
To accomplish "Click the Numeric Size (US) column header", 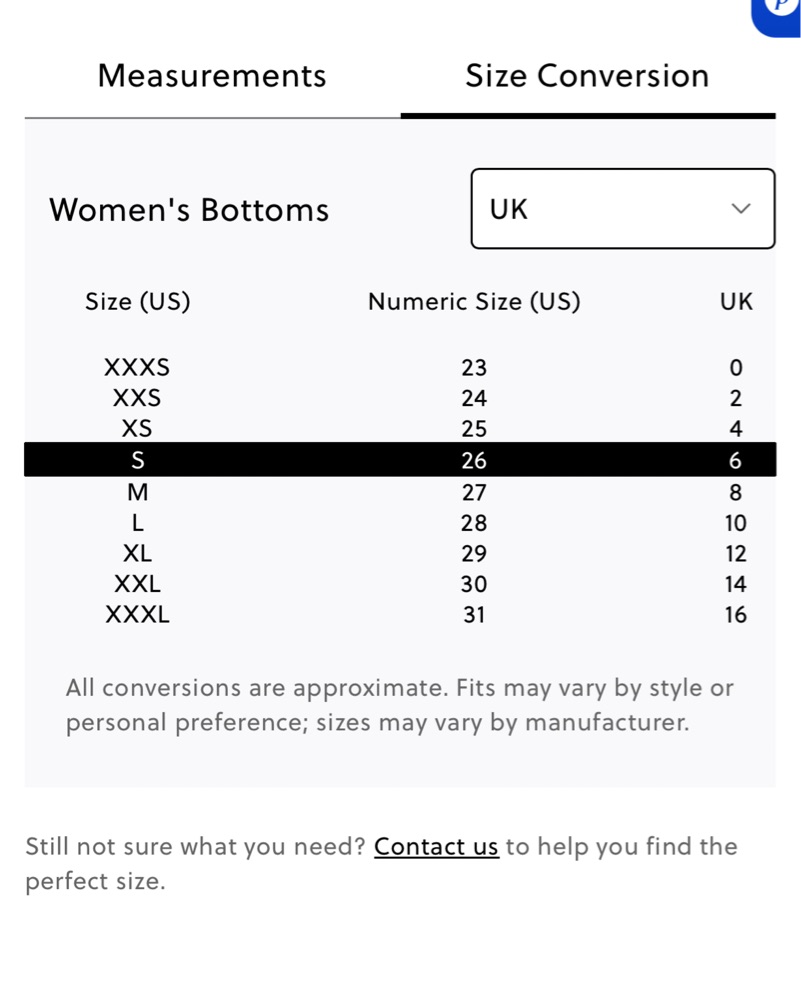I will pos(474,302).
